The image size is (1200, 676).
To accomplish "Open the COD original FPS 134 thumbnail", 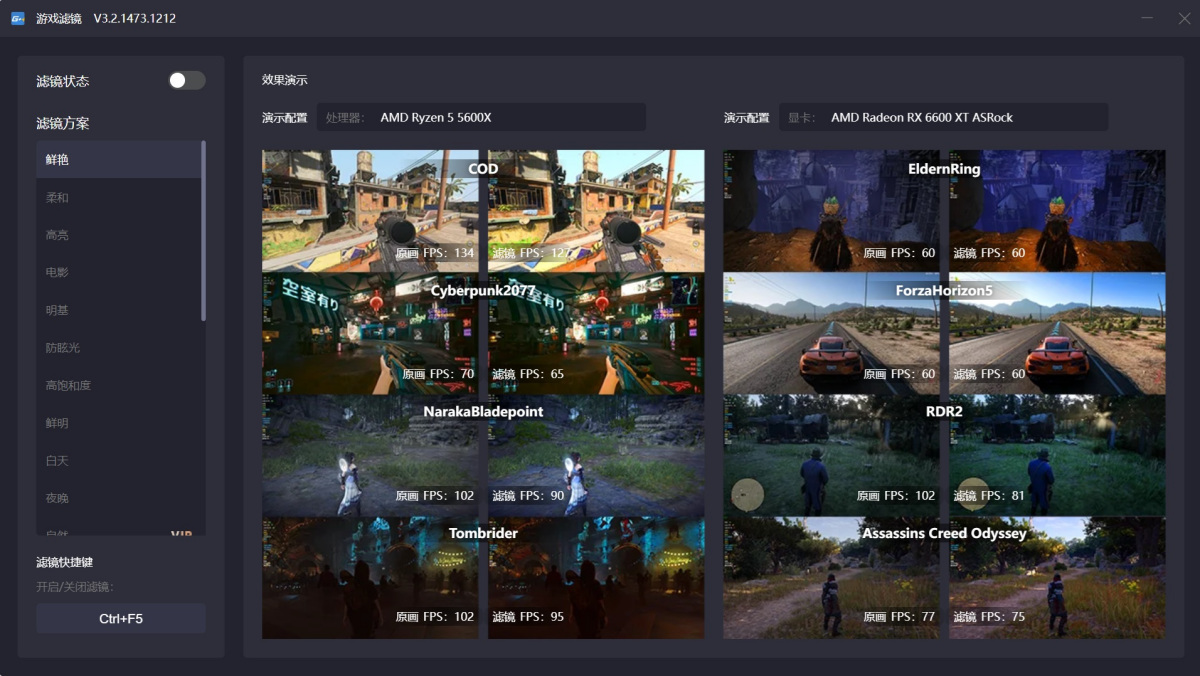I will (370, 211).
